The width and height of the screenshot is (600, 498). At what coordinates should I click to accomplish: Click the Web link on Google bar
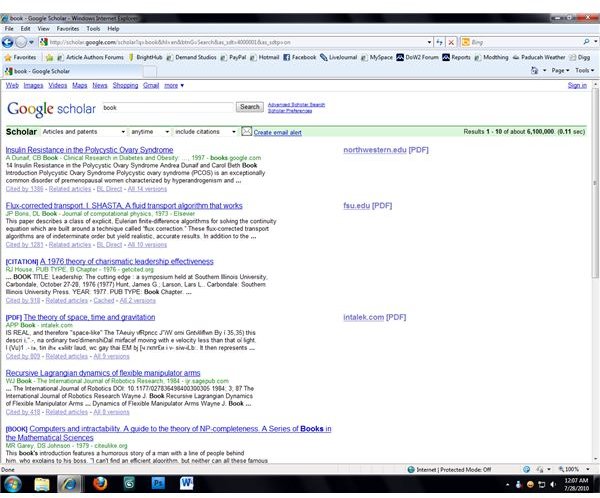pos(12,85)
